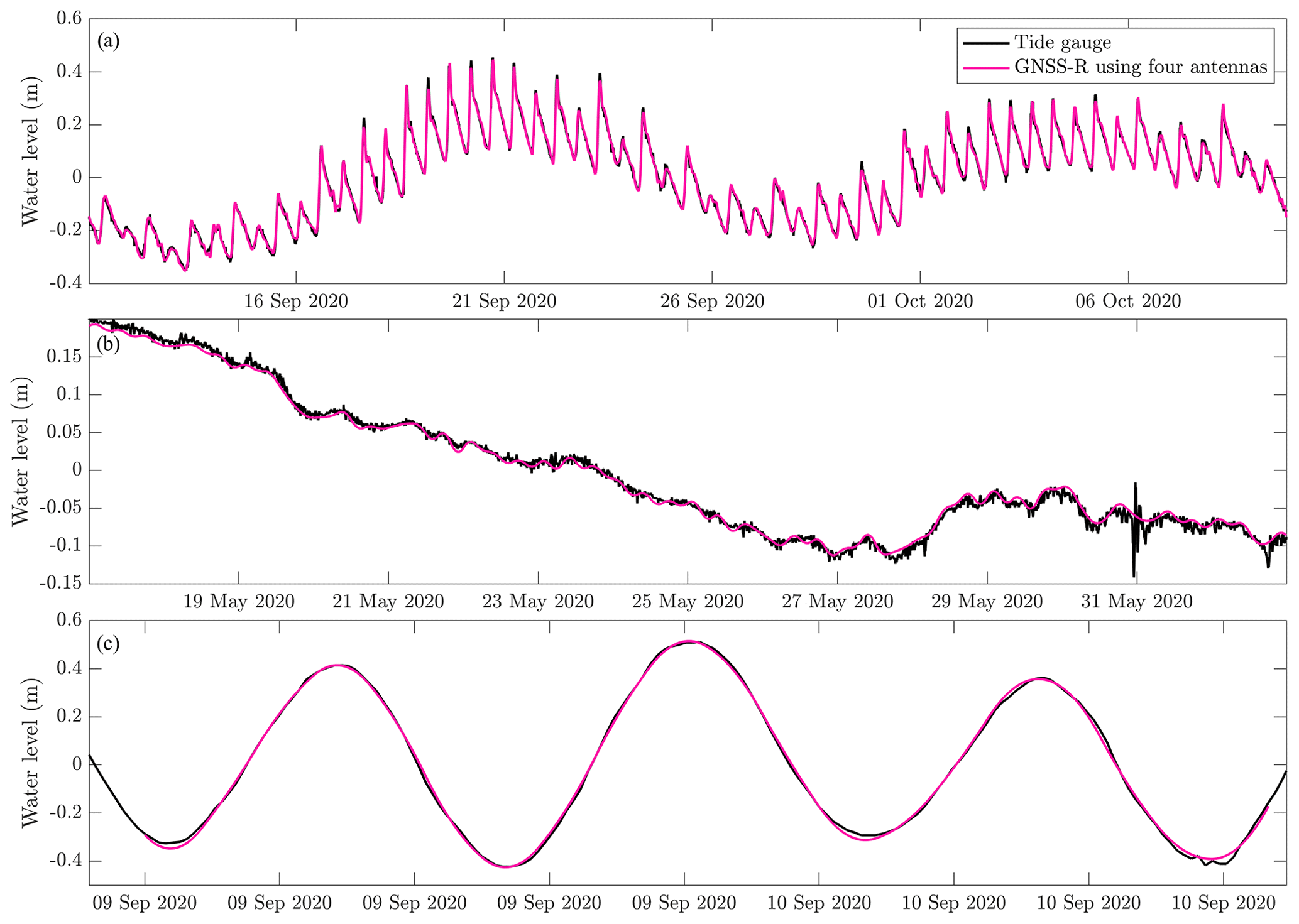Click the panel (c) label
Image resolution: width=1299 pixels, height=924 pixels.
108,644
